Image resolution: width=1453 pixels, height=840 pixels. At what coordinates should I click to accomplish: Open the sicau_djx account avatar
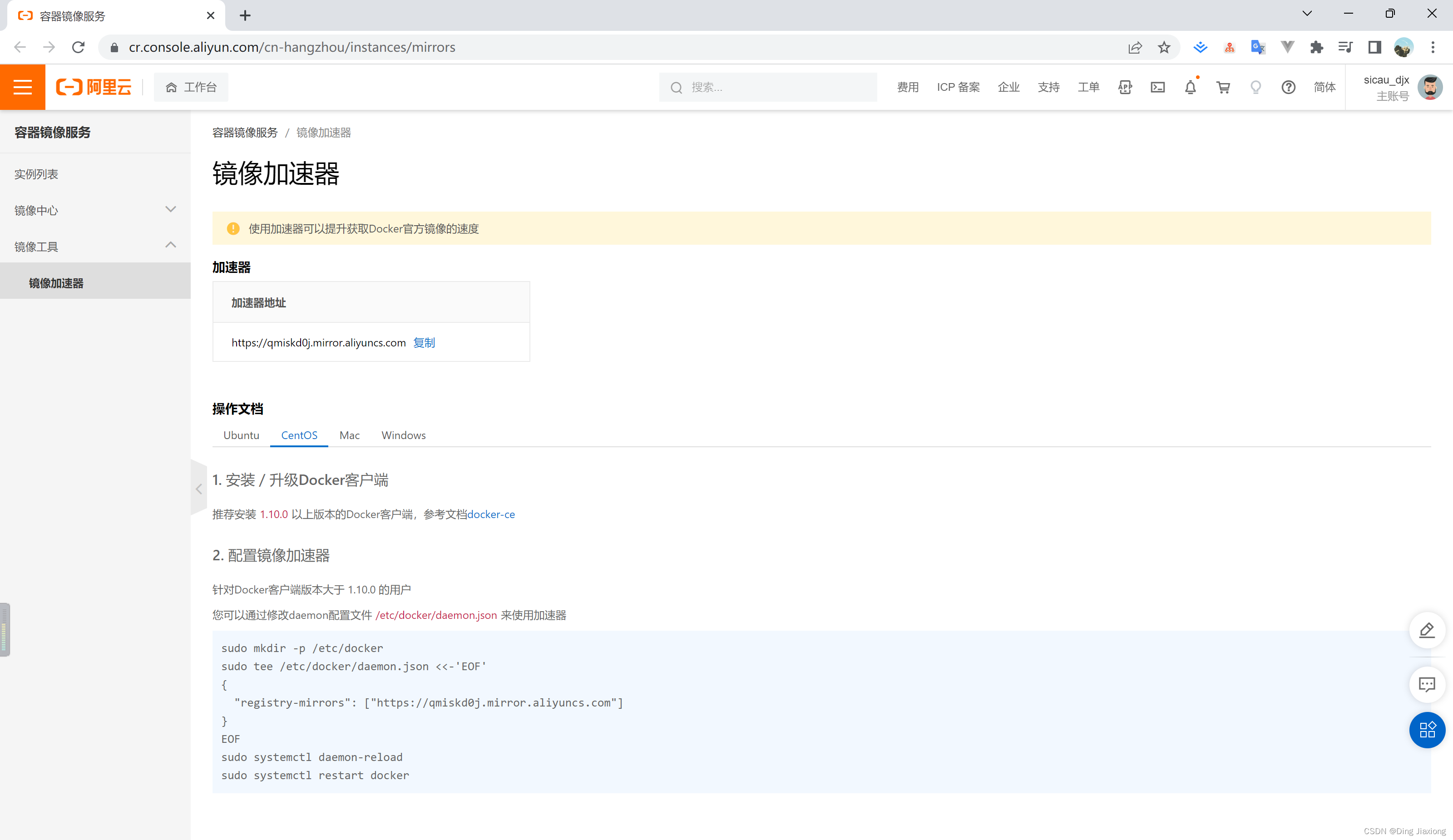[1430, 87]
